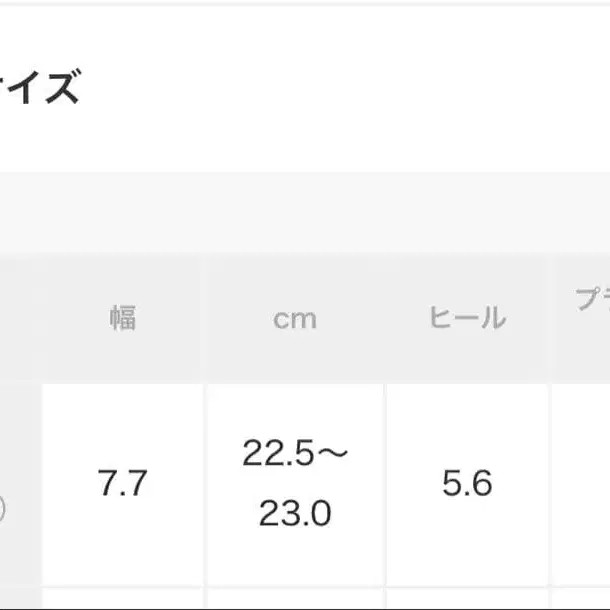Click the next-row cell in the プラ column

tap(582, 600)
